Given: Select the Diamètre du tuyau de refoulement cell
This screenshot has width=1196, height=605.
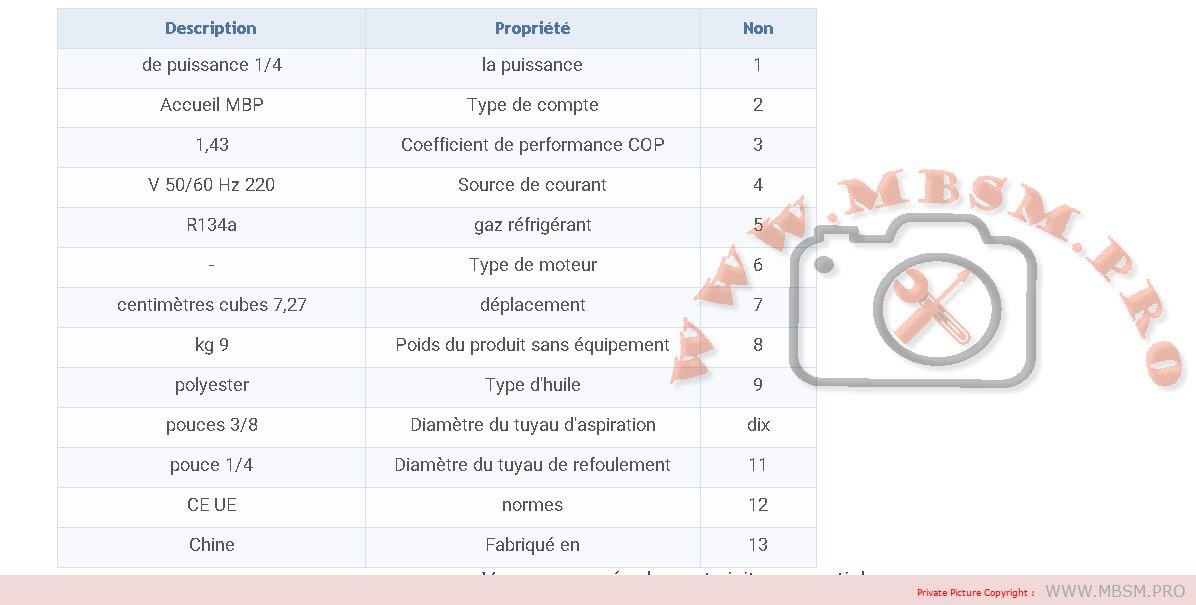Looking at the screenshot, I should tap(532, 465).
